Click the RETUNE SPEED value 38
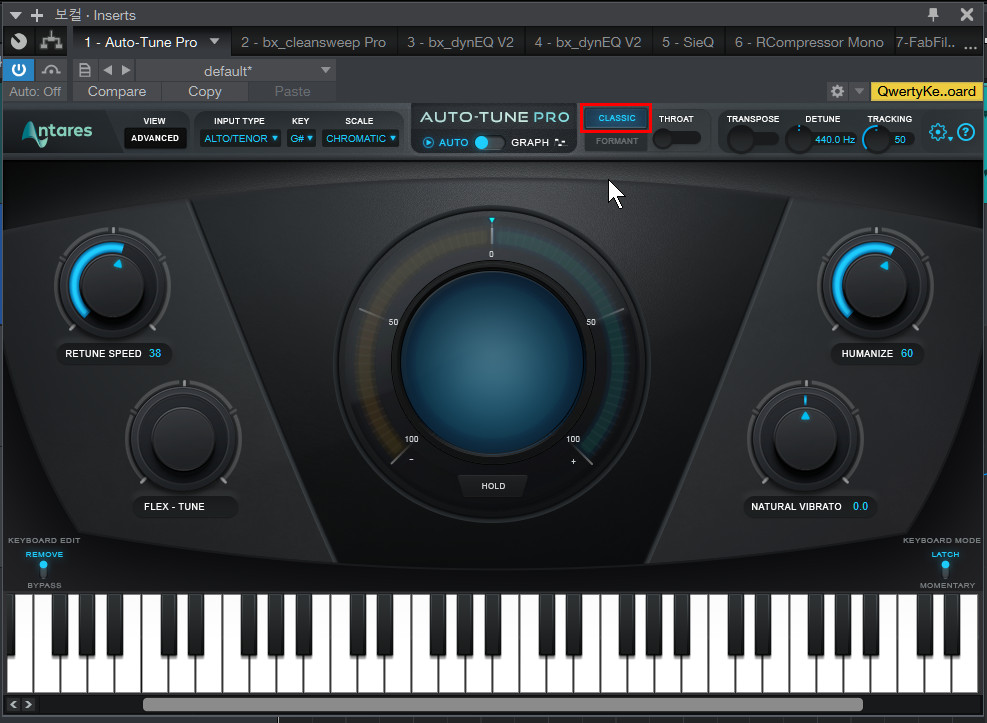The width and height of the screenshot is (987, 723). click(x=155, y=354)
